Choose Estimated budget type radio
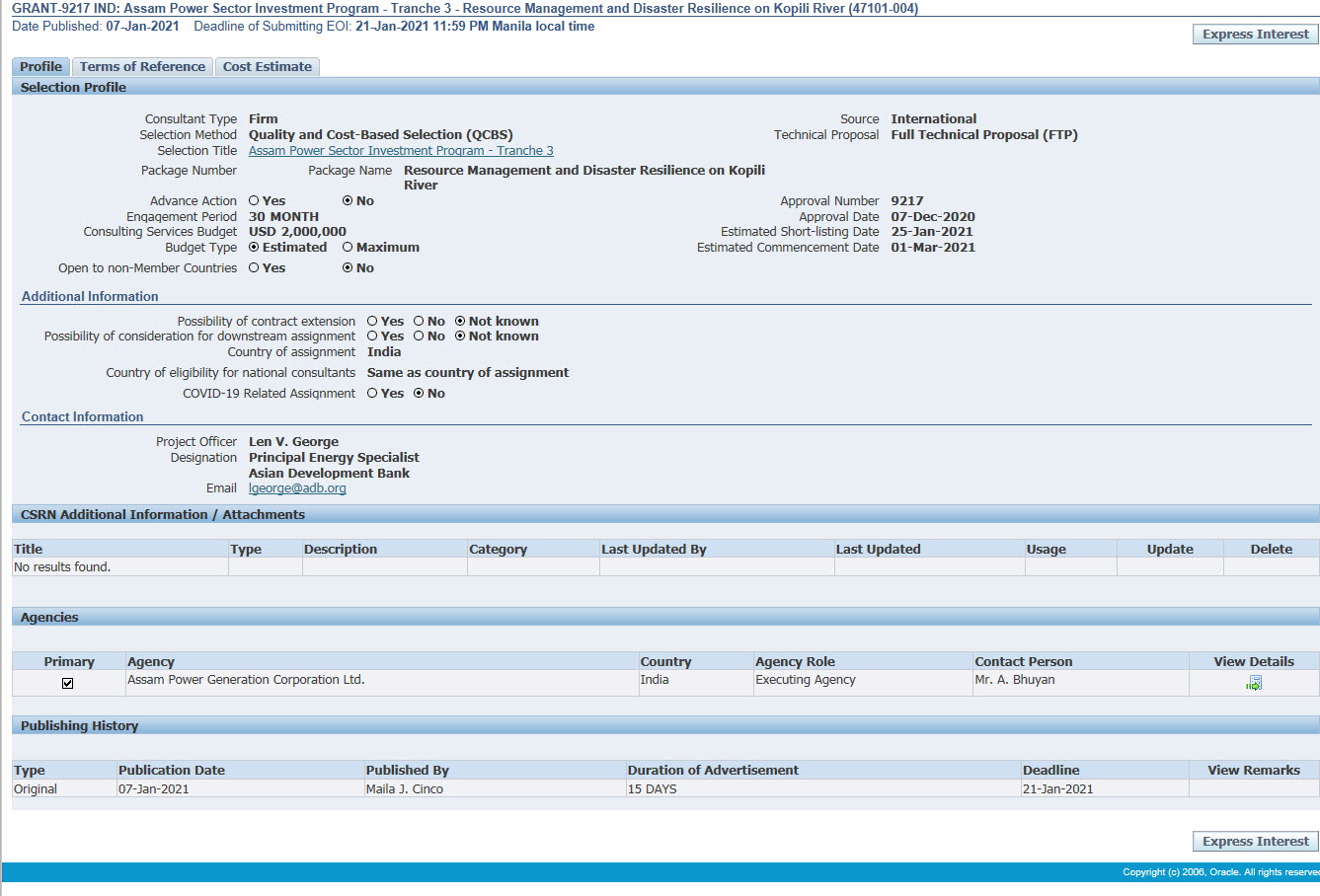Viewport: 1320px width, 896px height. tap(254, 247)
